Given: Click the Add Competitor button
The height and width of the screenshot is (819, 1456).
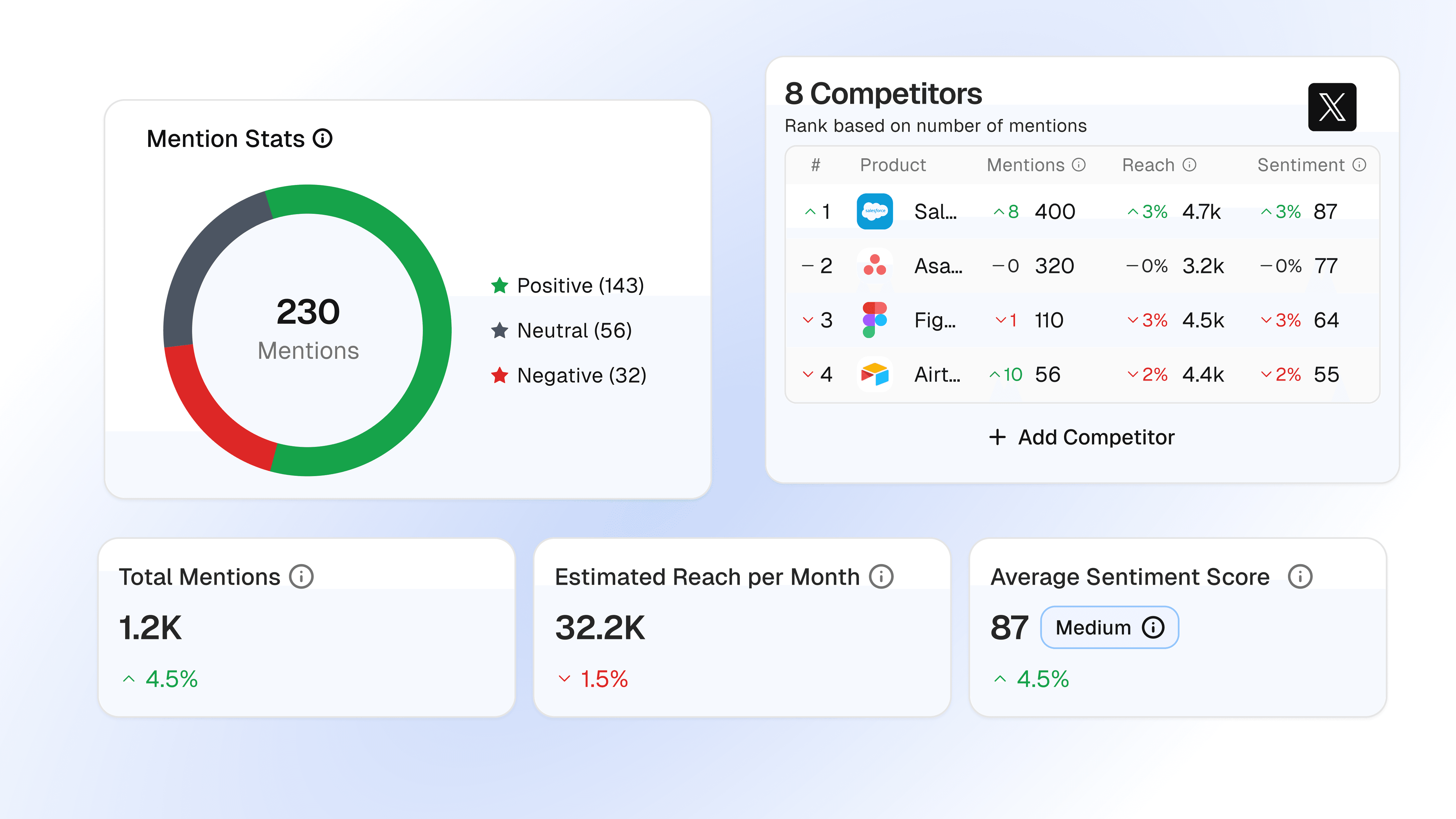Looking at the screenshot, I should point(1082,437).
